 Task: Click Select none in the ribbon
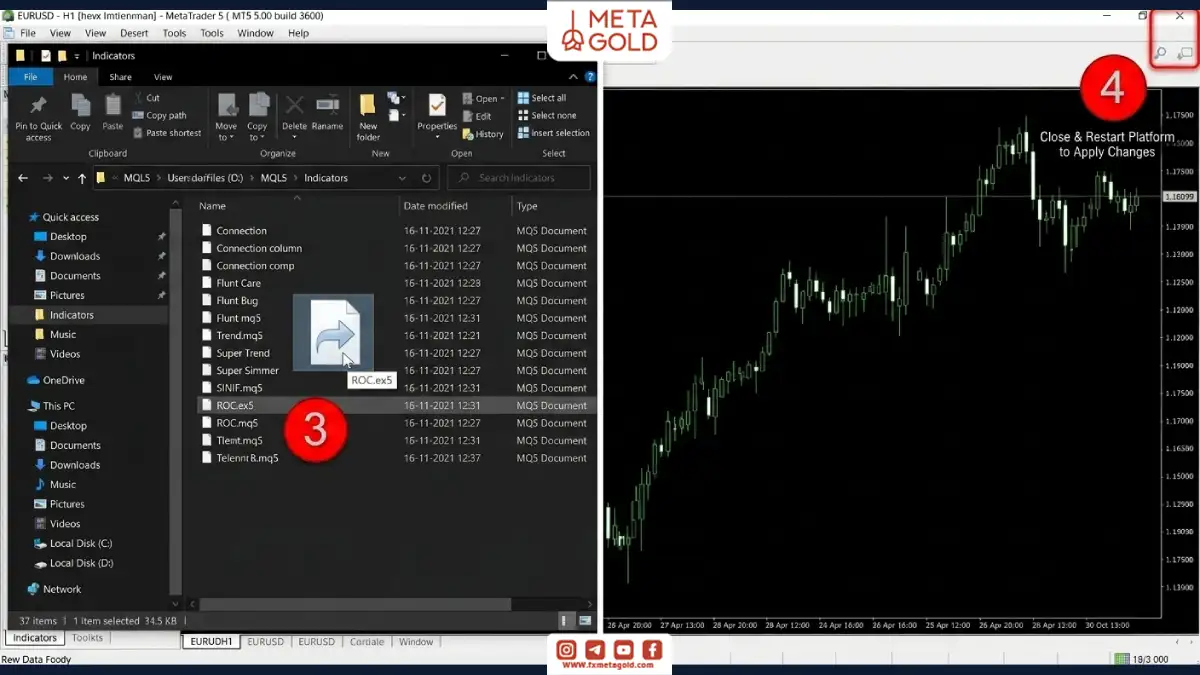pos(546,115)
